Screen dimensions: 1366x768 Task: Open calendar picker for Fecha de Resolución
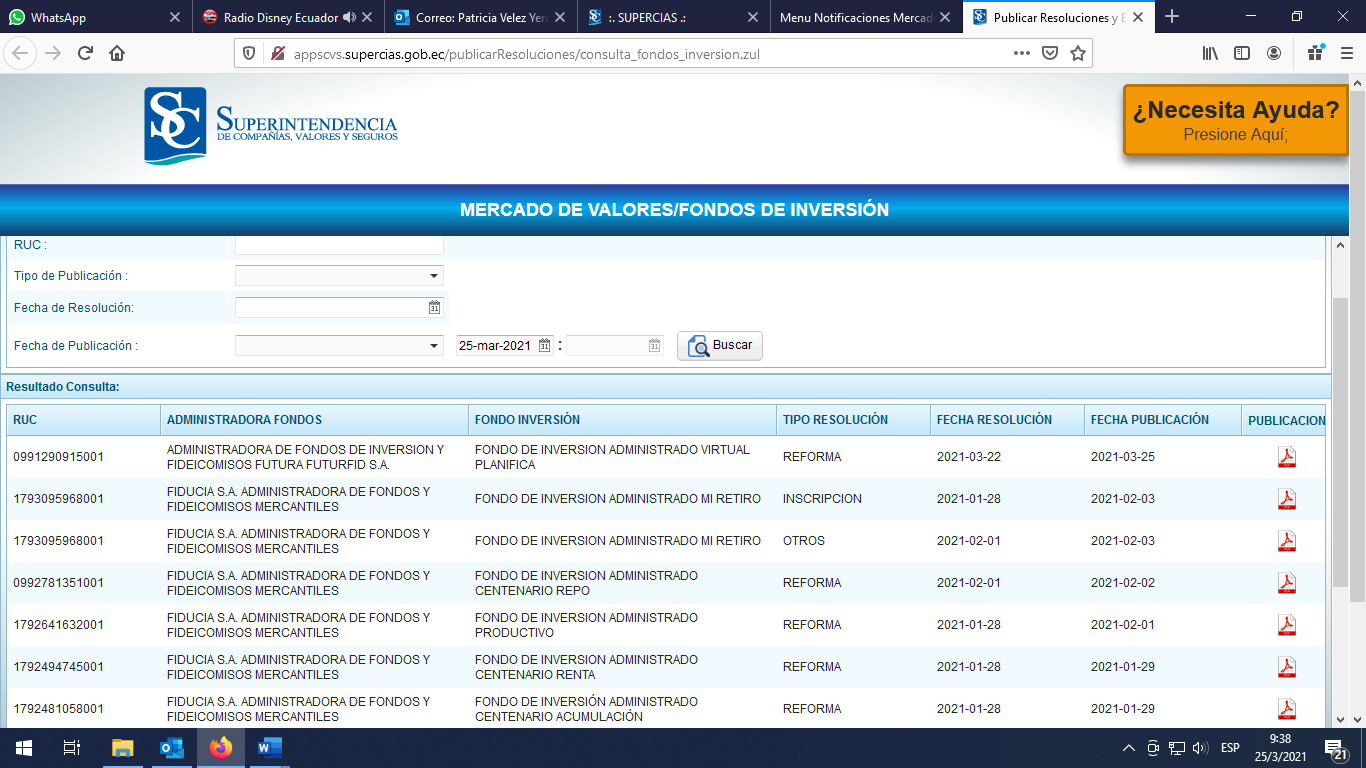tap(434, 308)
